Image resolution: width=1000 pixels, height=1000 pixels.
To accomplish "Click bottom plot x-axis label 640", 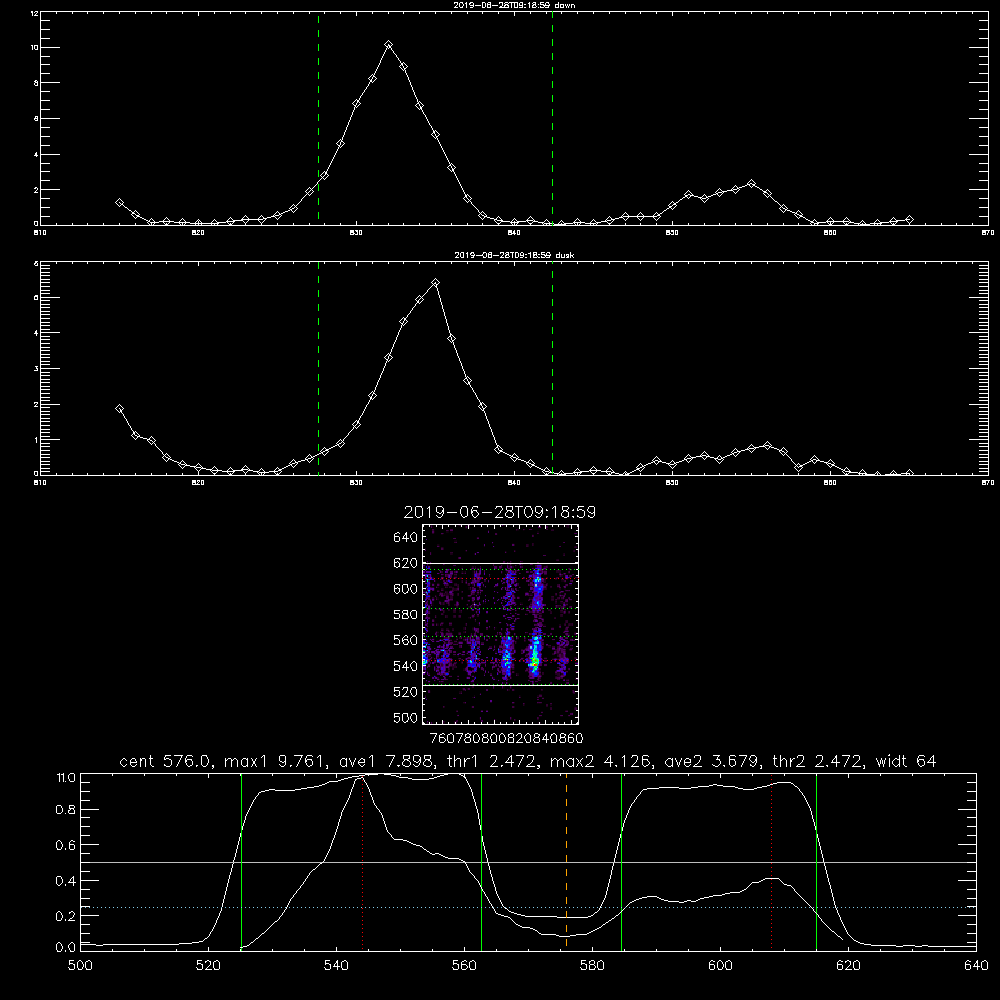I will (976, 966).
